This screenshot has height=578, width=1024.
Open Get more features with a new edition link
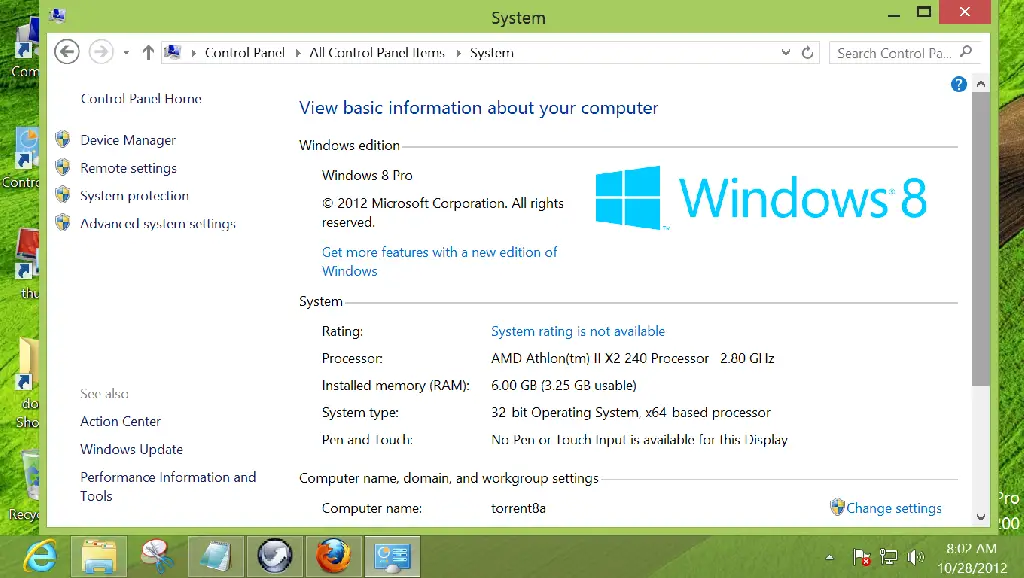(x=440, y=261)
